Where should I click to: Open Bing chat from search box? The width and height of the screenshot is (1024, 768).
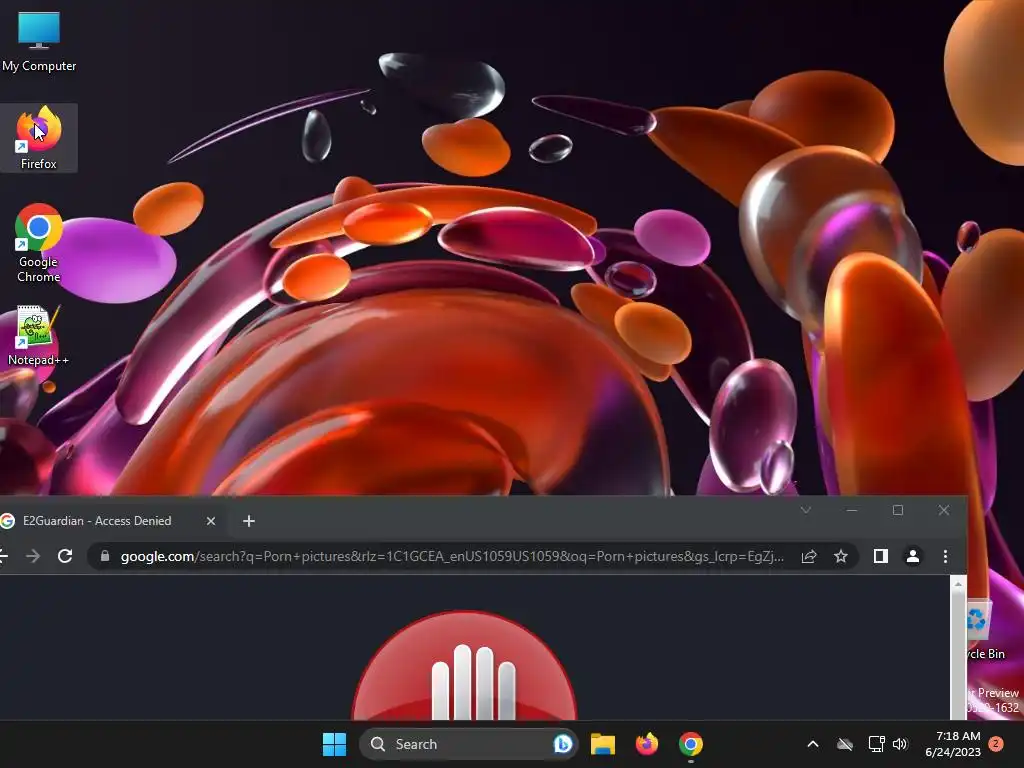coord(562,744)
